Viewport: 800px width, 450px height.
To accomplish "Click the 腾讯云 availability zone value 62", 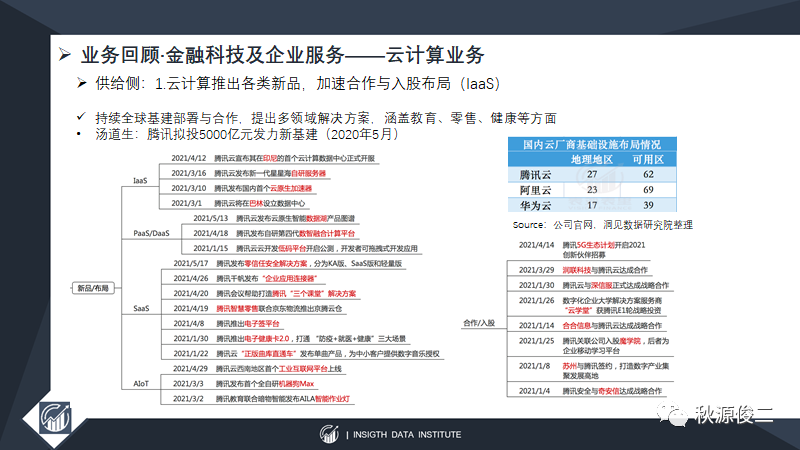I will tap(648, 174).
